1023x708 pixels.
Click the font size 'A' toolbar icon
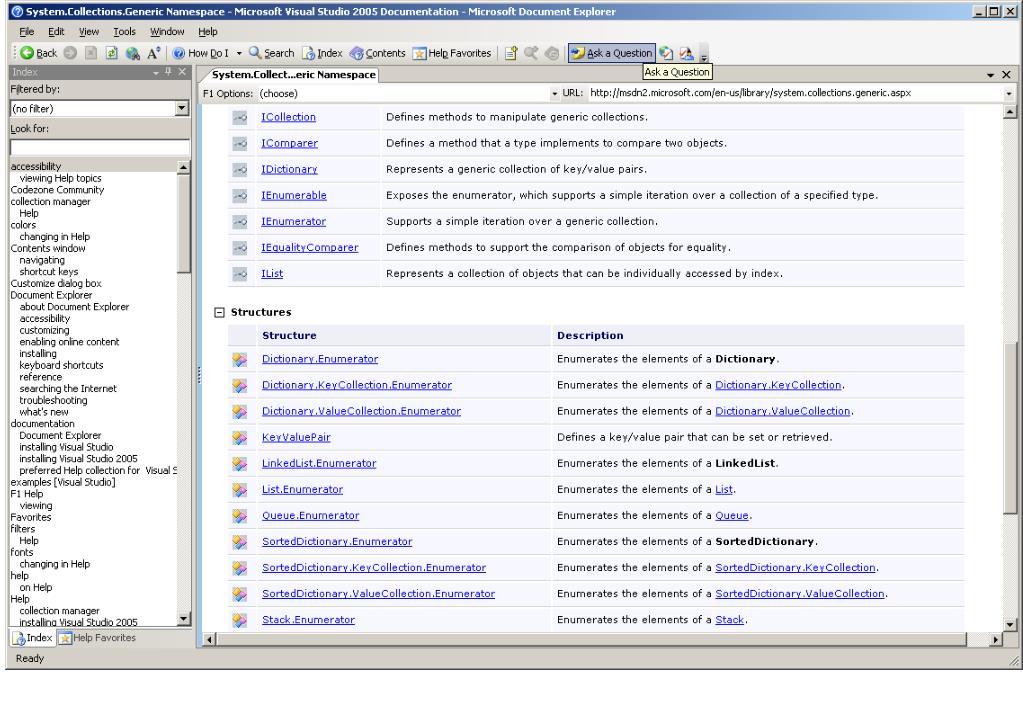153,54
